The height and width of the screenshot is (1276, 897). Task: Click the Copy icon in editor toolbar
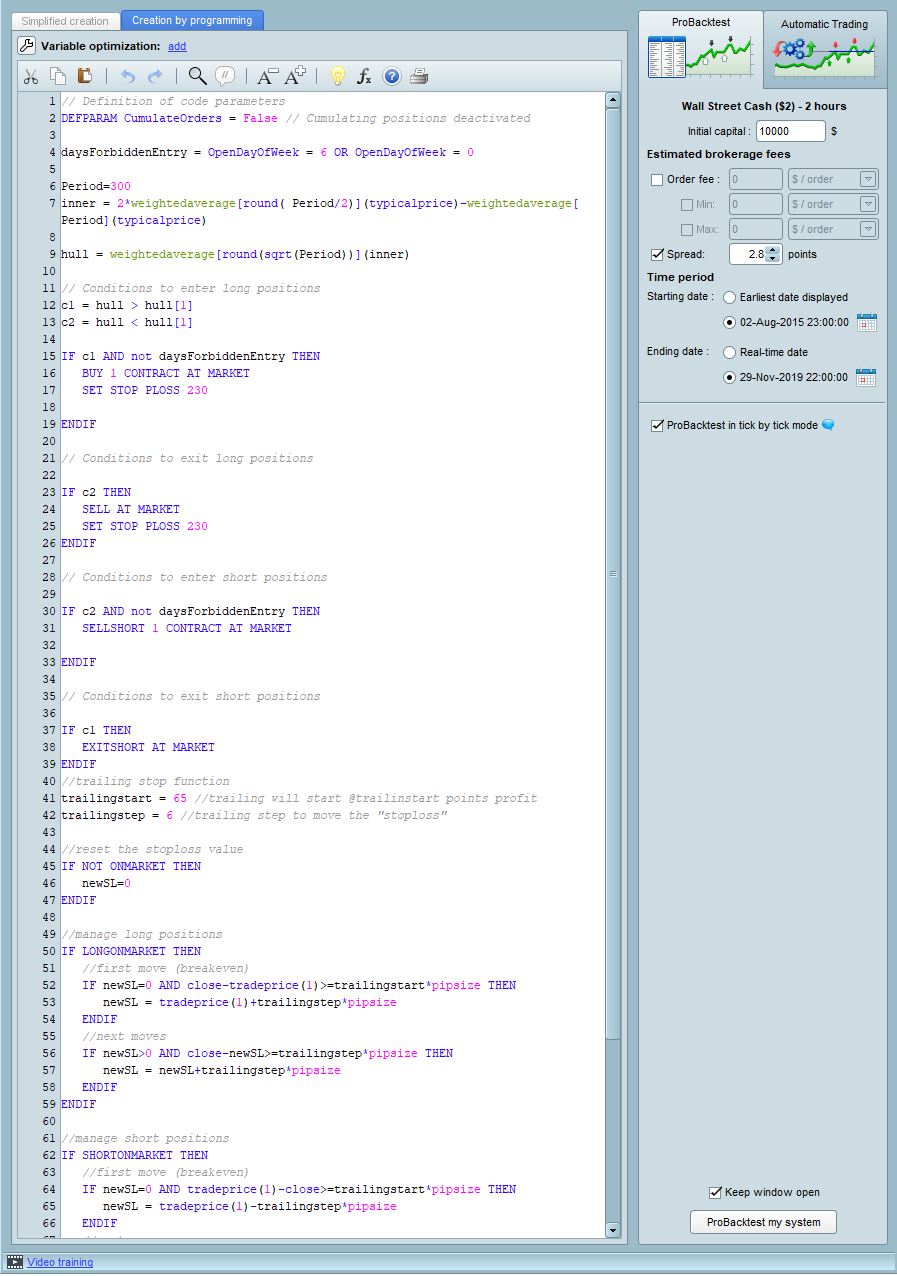pyautogui.click(x=58, y=76)
